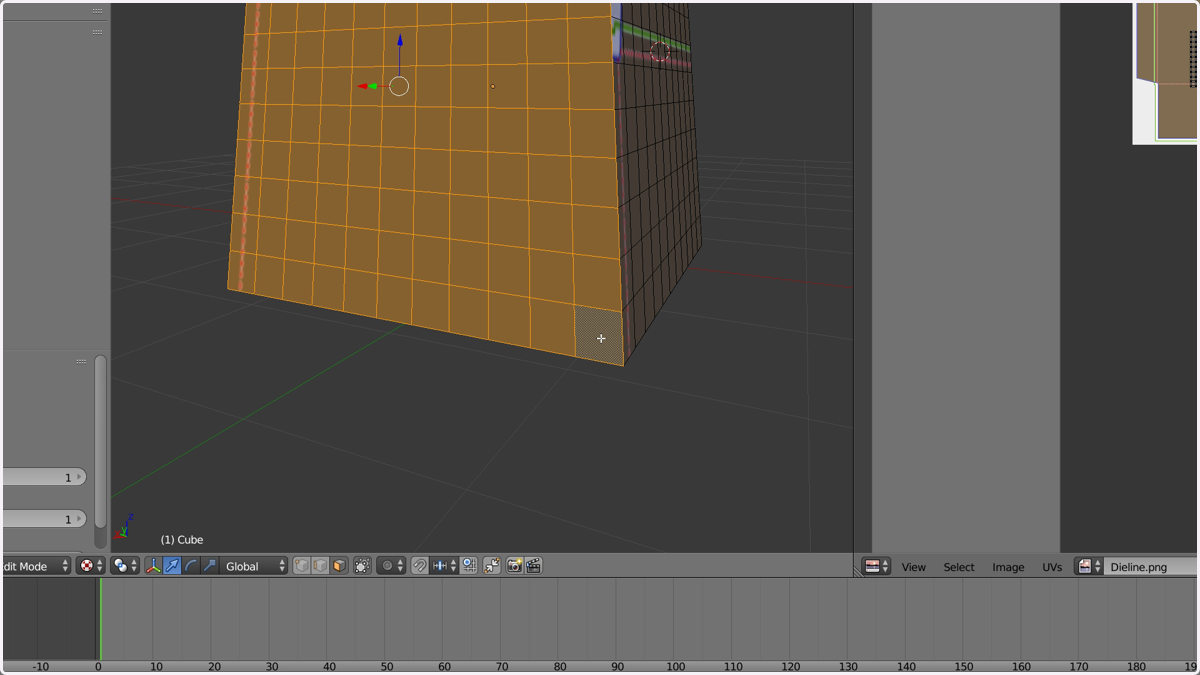Click frame number 150 on timeline
The image size is (1200, 675).
pos(964,666)
